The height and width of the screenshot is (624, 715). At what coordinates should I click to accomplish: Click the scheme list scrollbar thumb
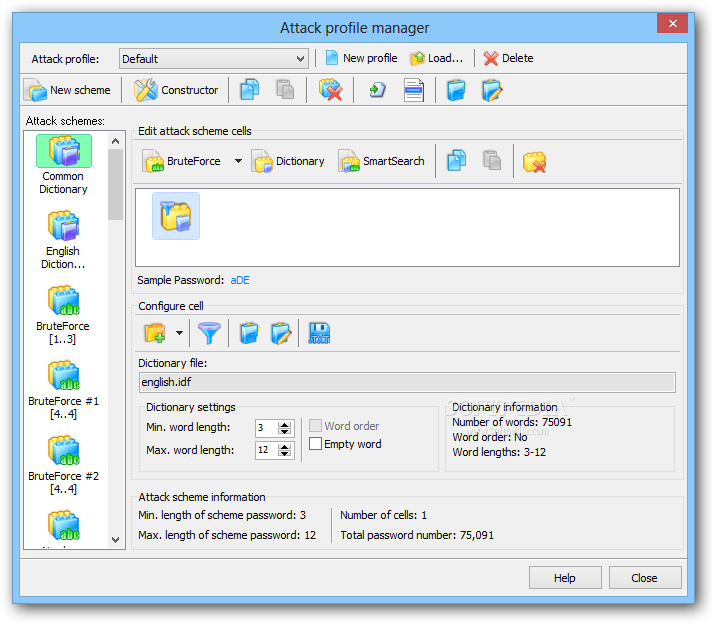115,185
